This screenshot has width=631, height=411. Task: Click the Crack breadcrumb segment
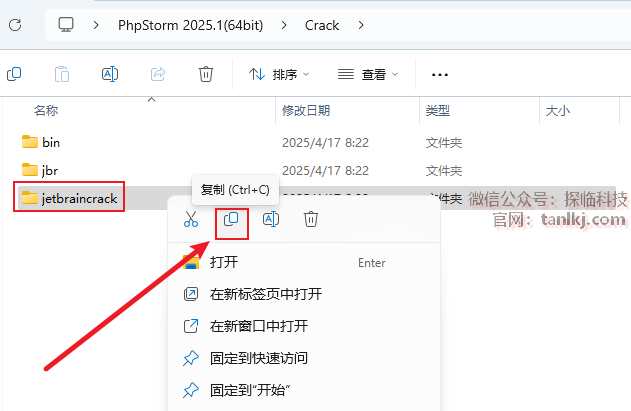point(322,25)
